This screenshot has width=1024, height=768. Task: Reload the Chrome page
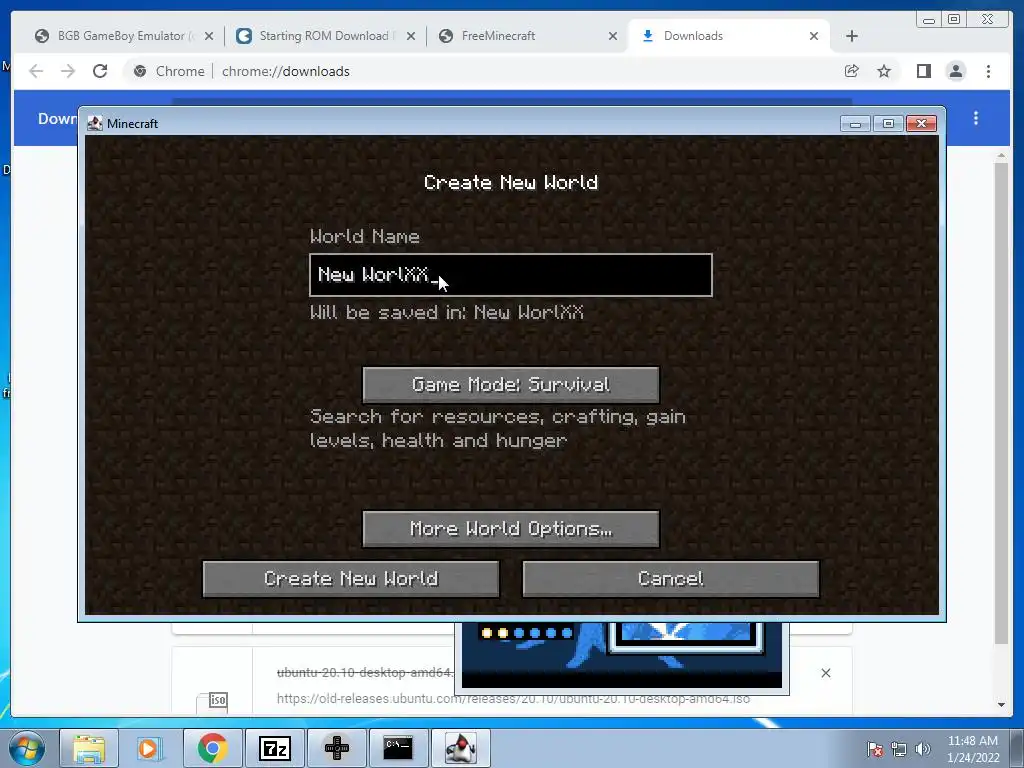click(100, 71)
